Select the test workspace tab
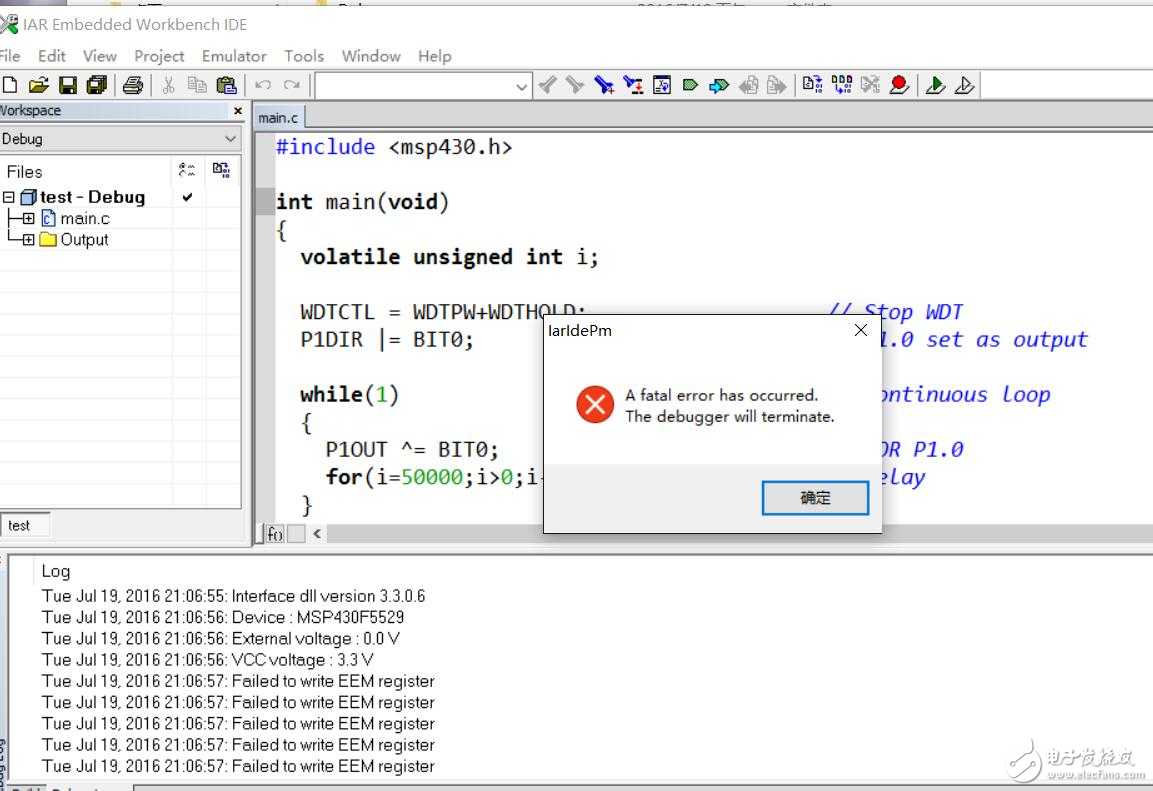Image resolution: width=1153 pixels, height=791 pixels. [24, 526]
